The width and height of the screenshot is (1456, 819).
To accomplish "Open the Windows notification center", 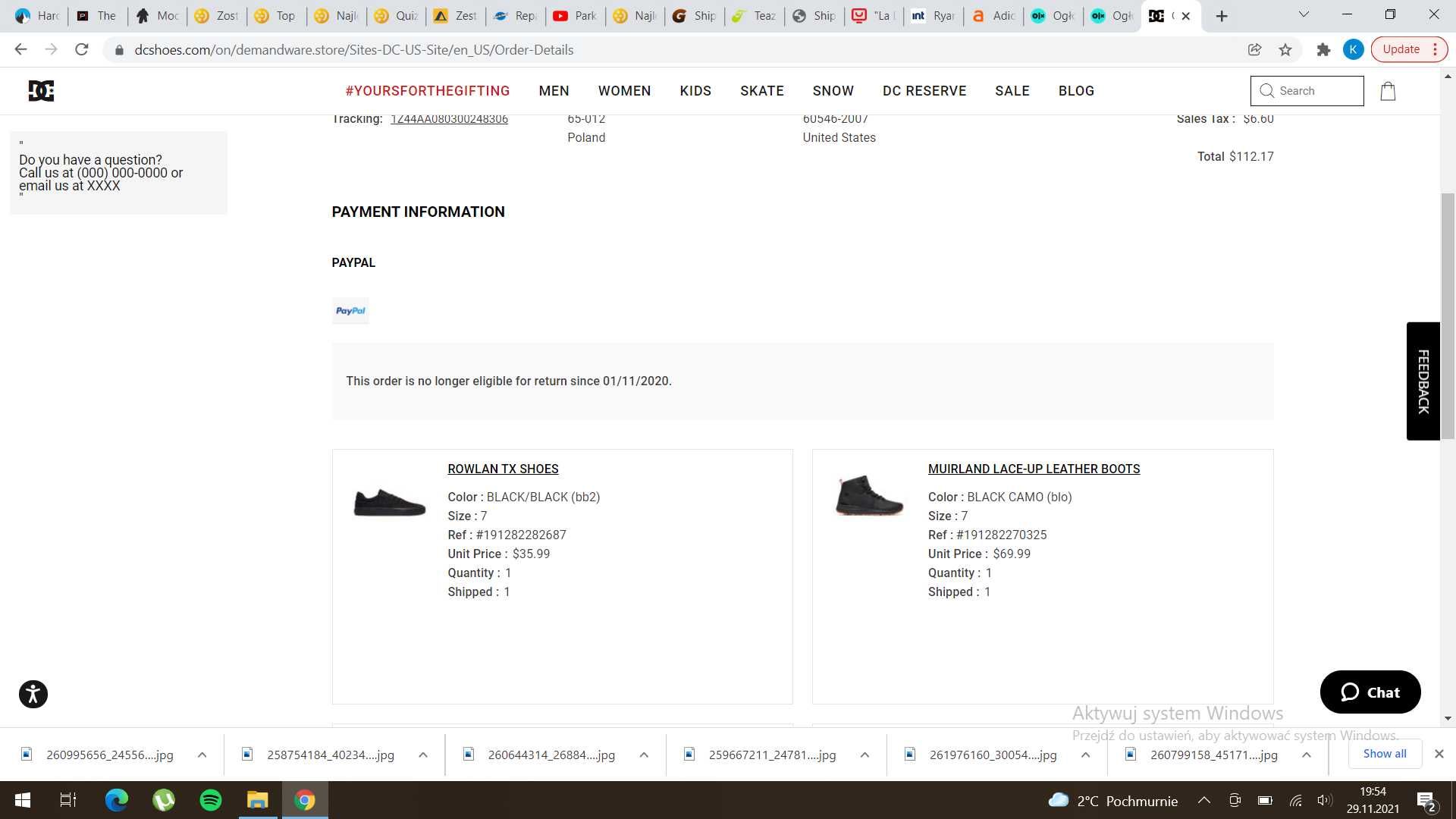I will [x=1426, y=801].
